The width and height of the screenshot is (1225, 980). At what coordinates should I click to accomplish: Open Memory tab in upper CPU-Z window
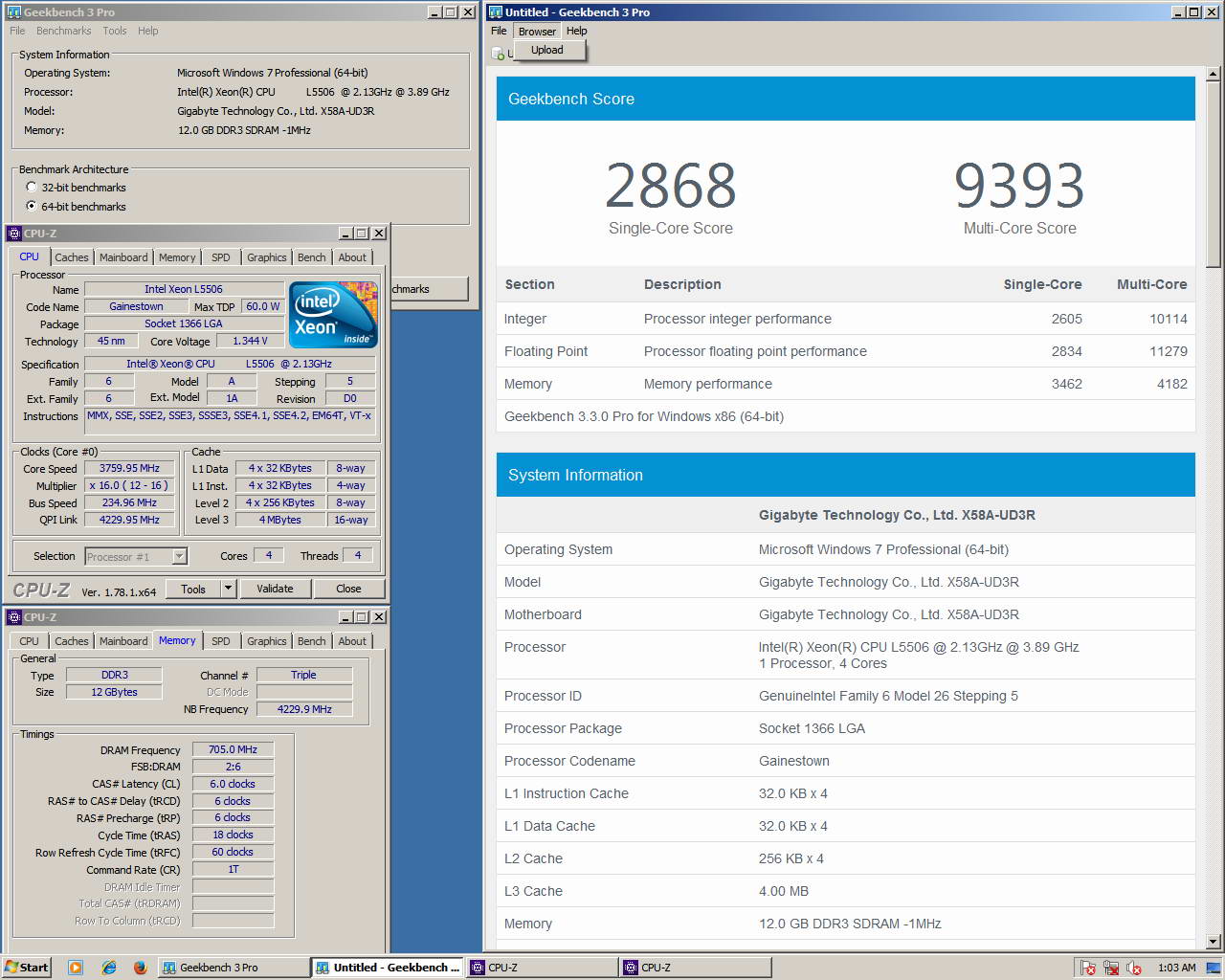click(177, 257)
